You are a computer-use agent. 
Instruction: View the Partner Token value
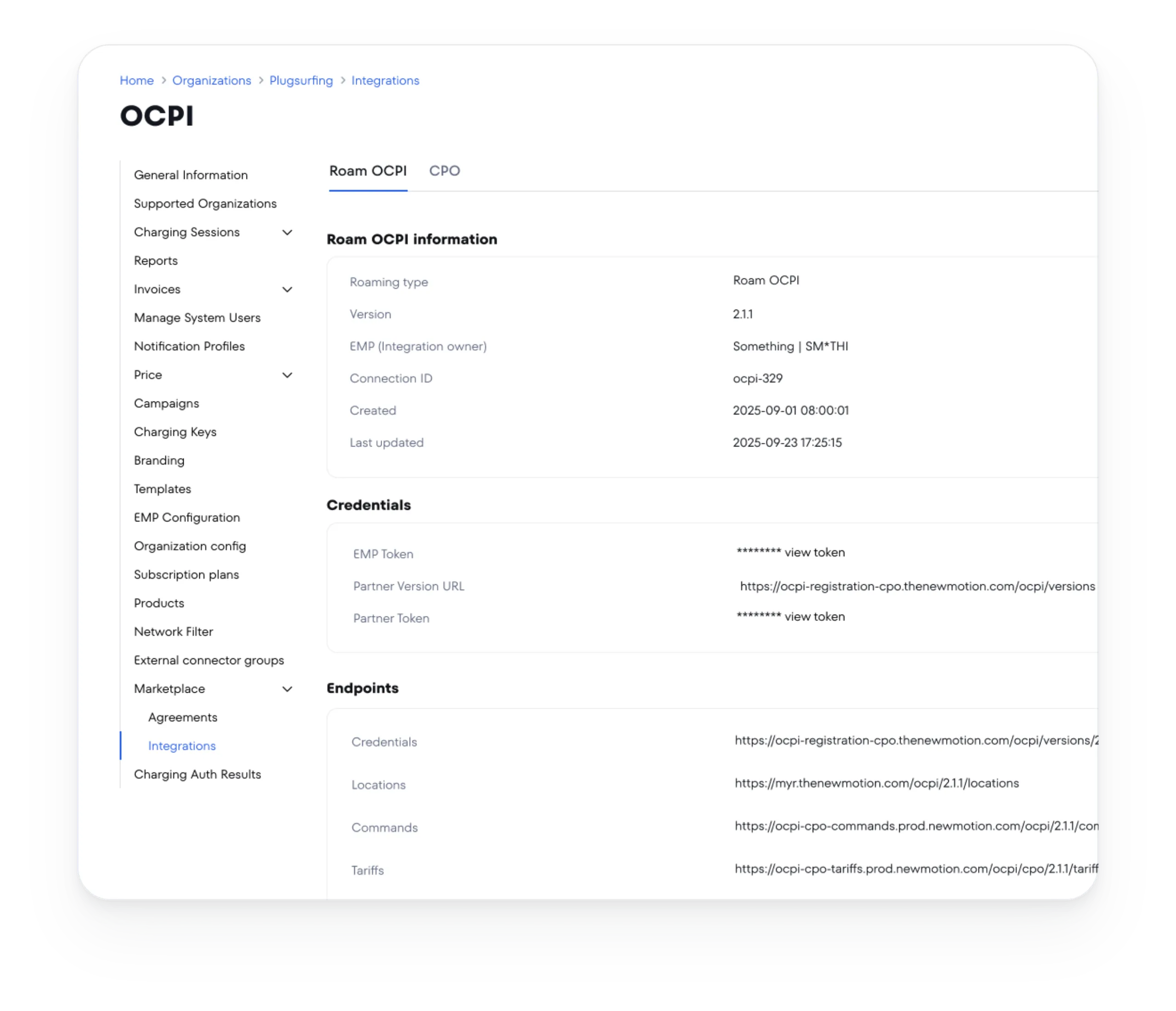tap(814, 616)
